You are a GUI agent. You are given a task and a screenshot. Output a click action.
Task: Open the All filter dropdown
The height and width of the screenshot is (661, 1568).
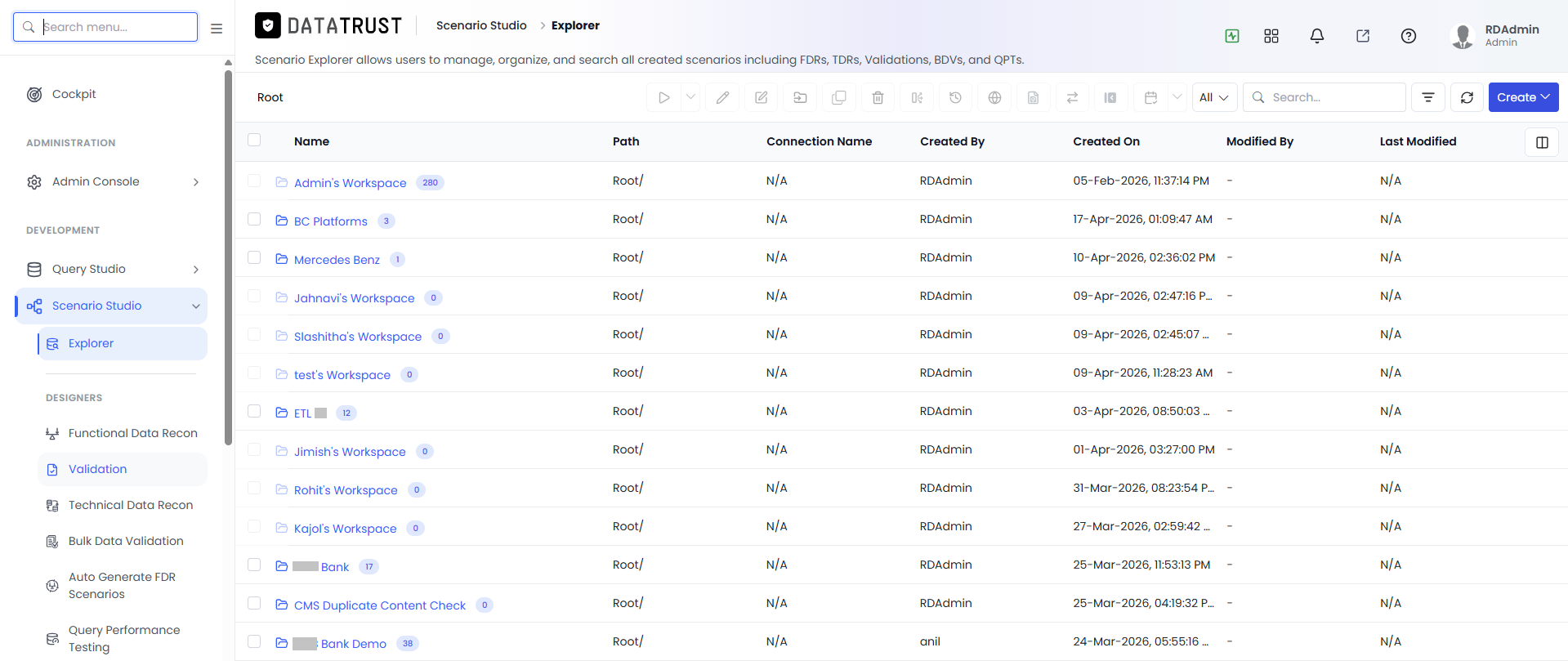1214,97
